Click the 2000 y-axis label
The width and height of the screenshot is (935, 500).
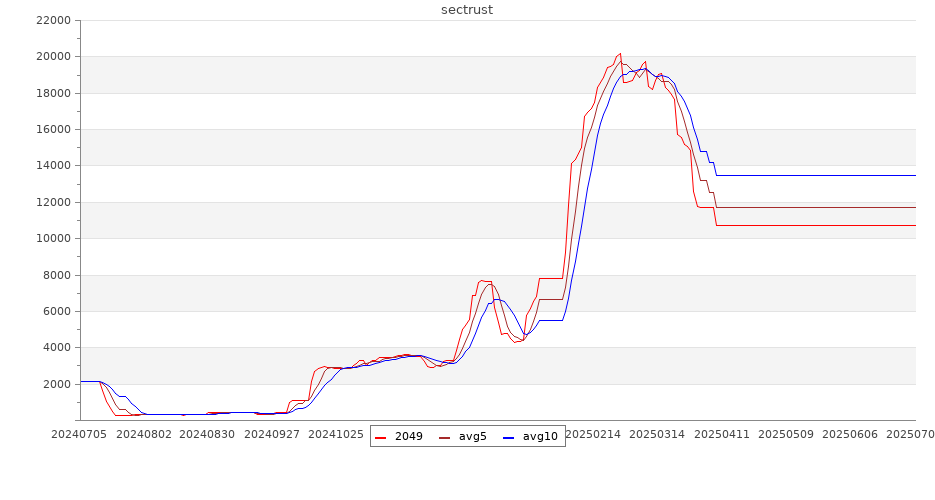click(55, 384)
